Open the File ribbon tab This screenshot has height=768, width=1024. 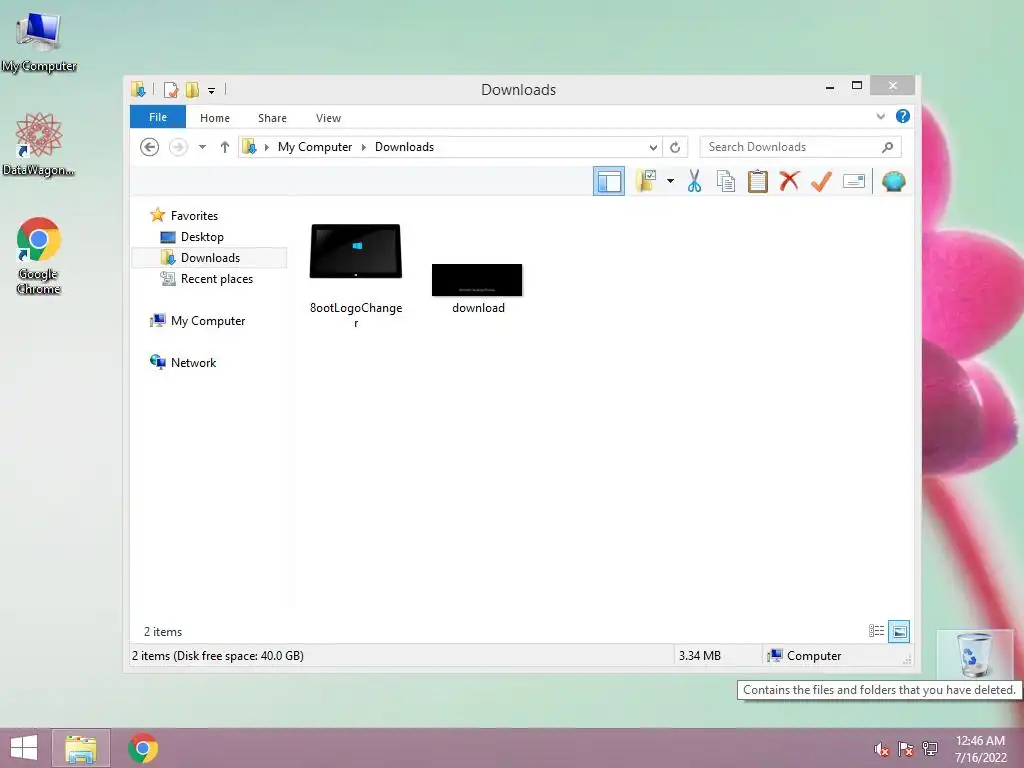(158, 117)
